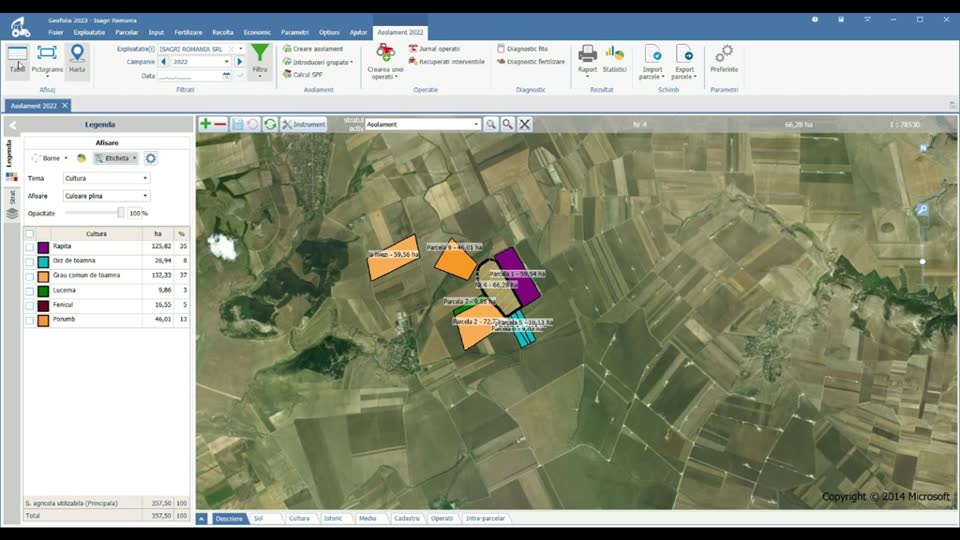Click the pie chart legend icon
This screenshot has height=540, width=960.
coord(81,158)
